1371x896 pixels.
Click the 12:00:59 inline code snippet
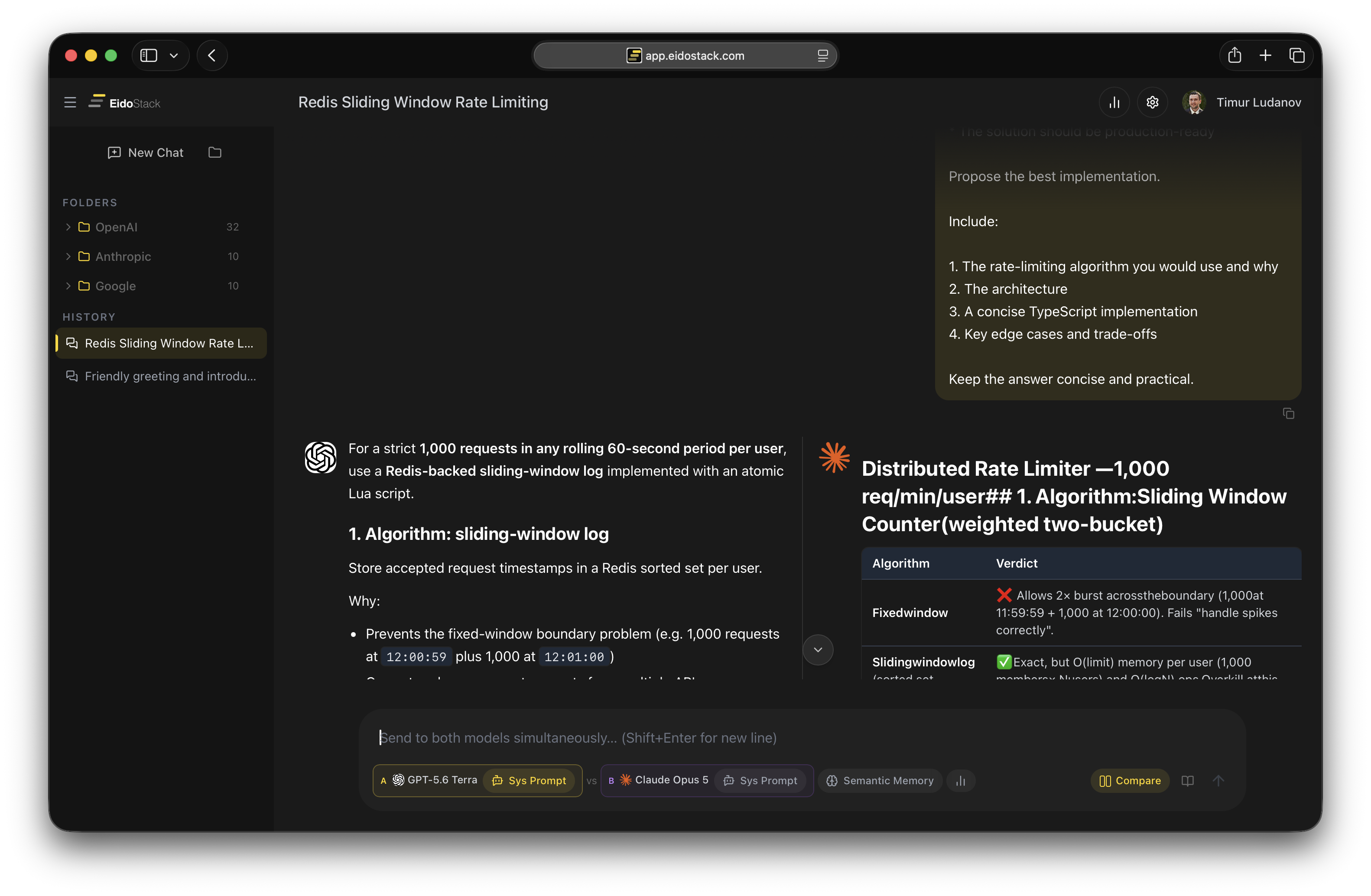click(416, 657)
